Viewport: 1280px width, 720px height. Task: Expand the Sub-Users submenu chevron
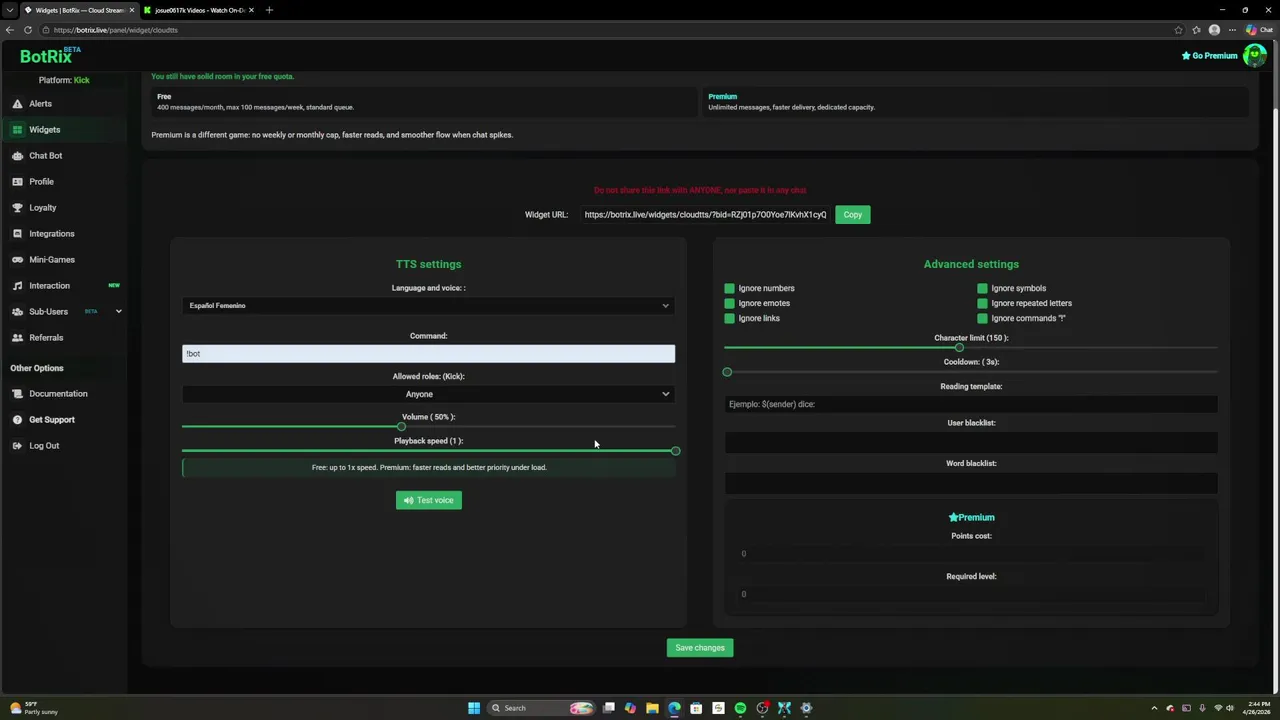coord(118,312)
